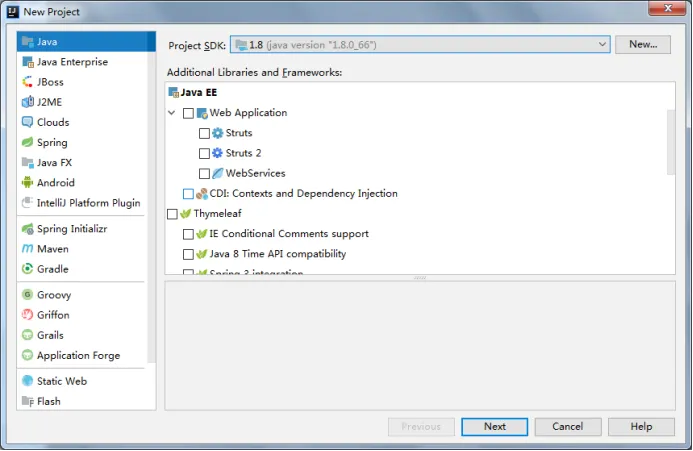Viewport: 693px width, 451px height.
Task: Click the splitter handle below frameworks list
Action: 420,278
